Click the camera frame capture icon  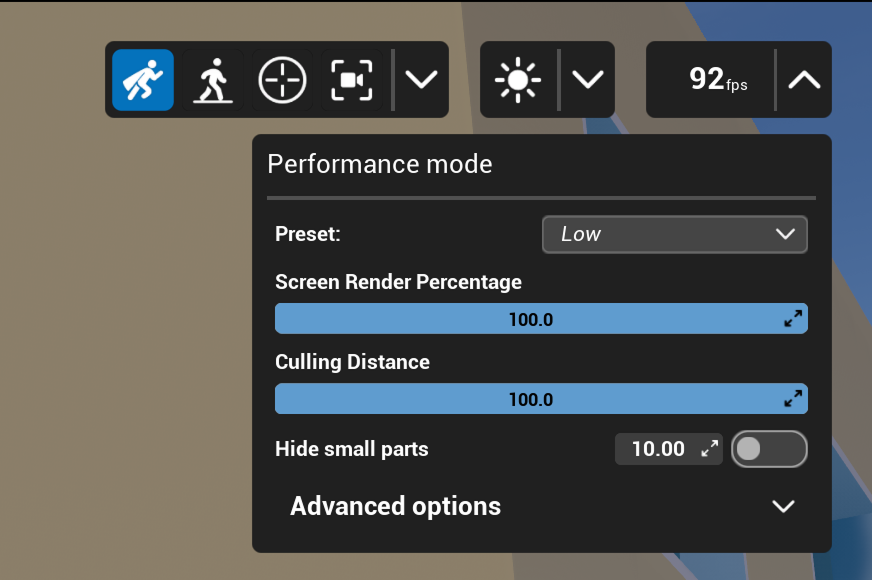[x=351, y=79]
